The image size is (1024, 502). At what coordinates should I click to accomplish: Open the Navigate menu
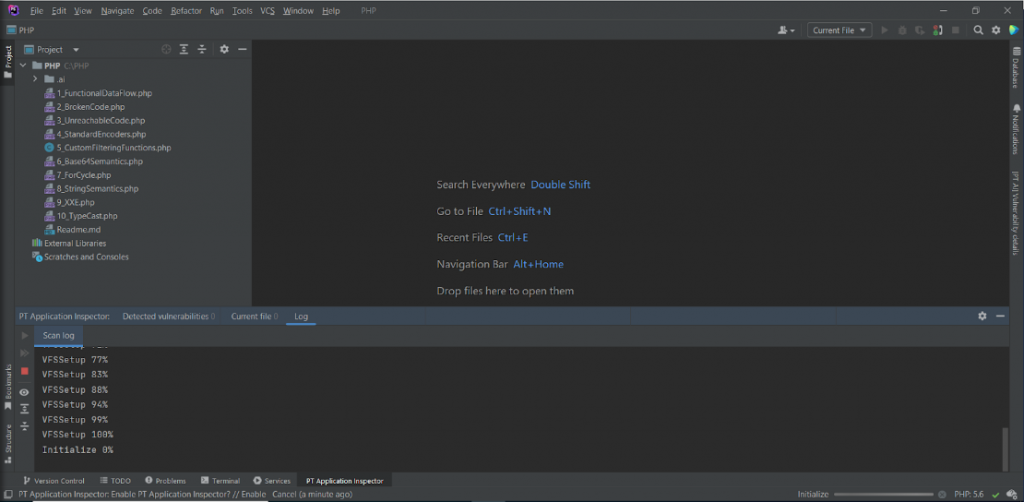(118, 11)
